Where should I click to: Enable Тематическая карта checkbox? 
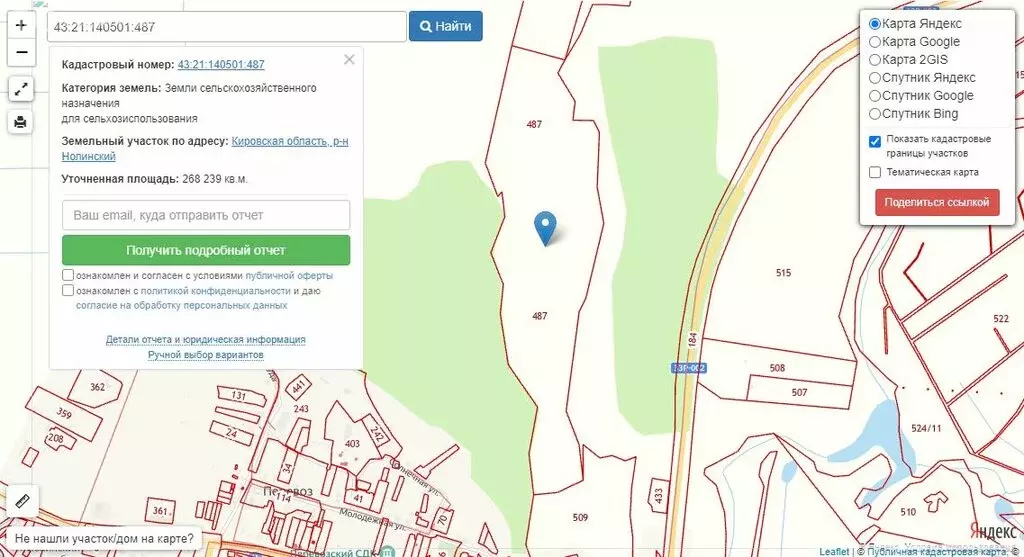tap(875, 172)
